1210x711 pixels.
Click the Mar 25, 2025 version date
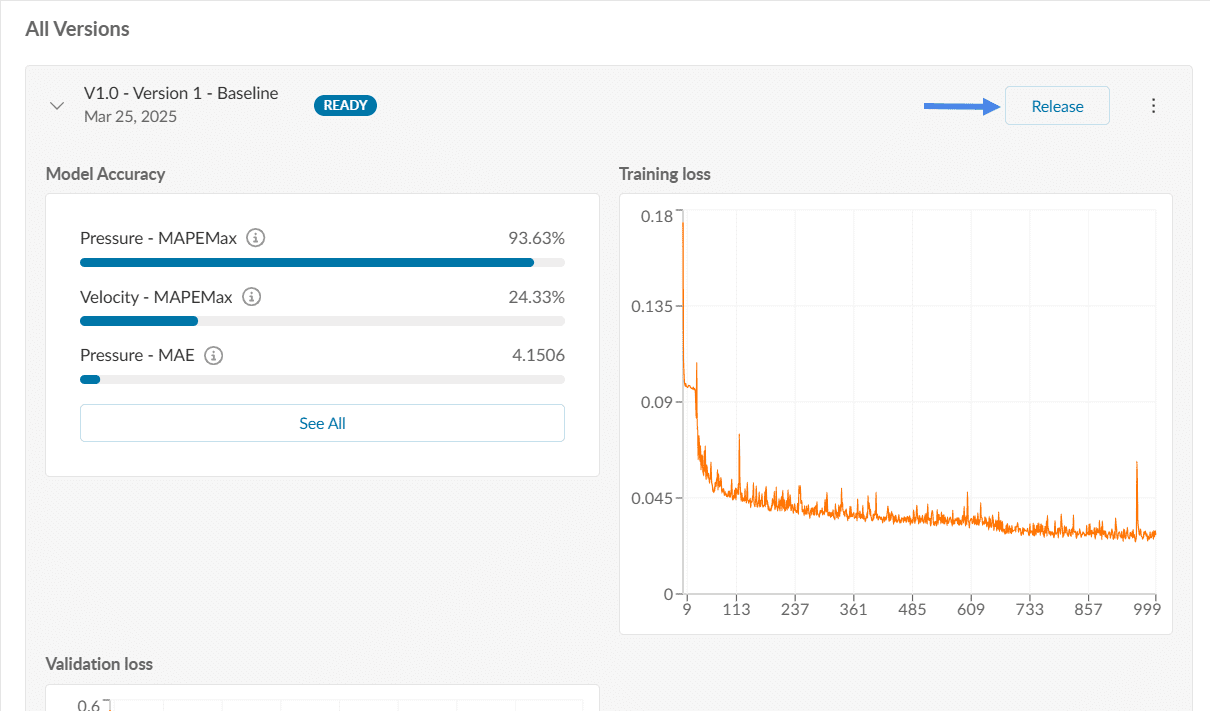click(130, 116)
